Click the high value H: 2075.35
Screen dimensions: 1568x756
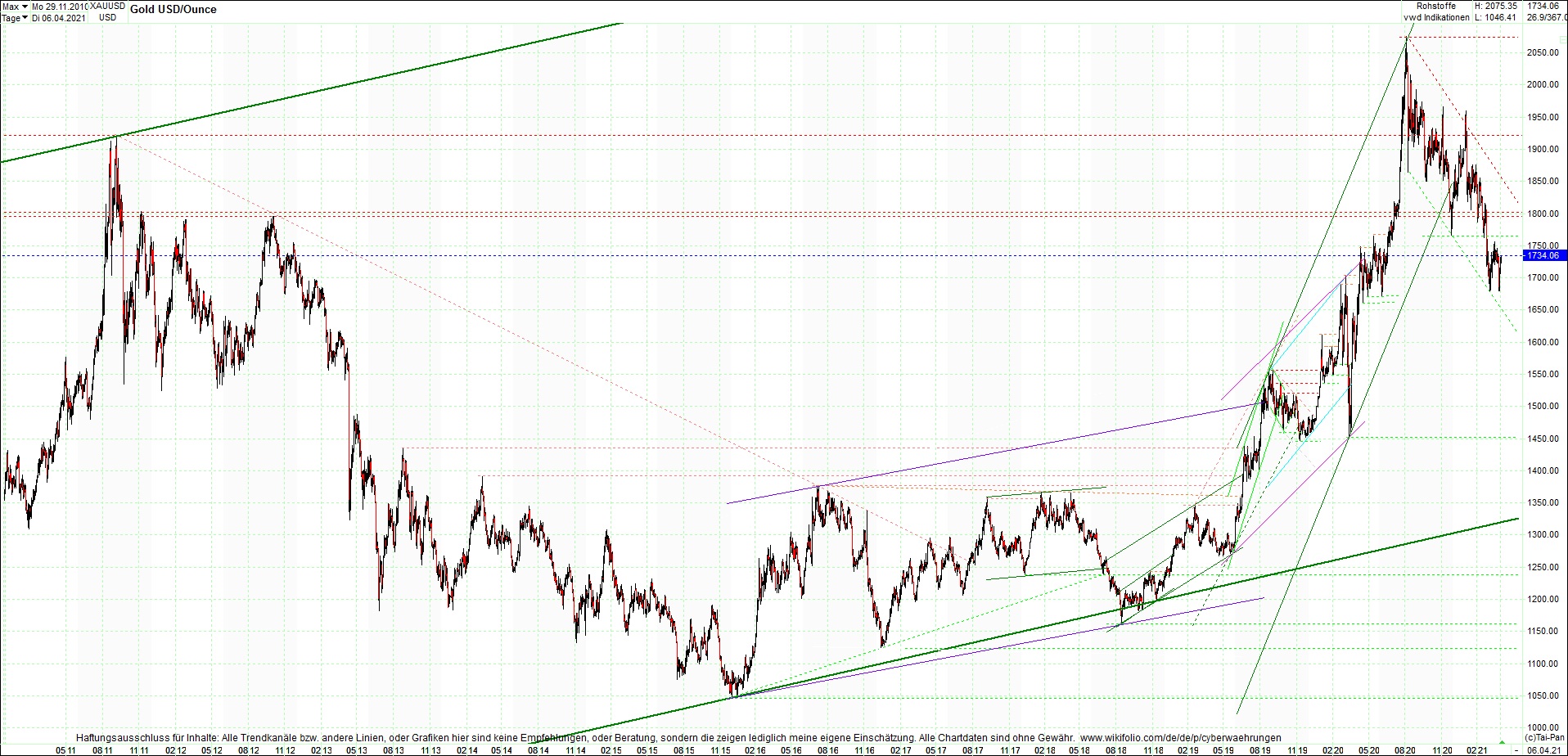click(1496, 7)
